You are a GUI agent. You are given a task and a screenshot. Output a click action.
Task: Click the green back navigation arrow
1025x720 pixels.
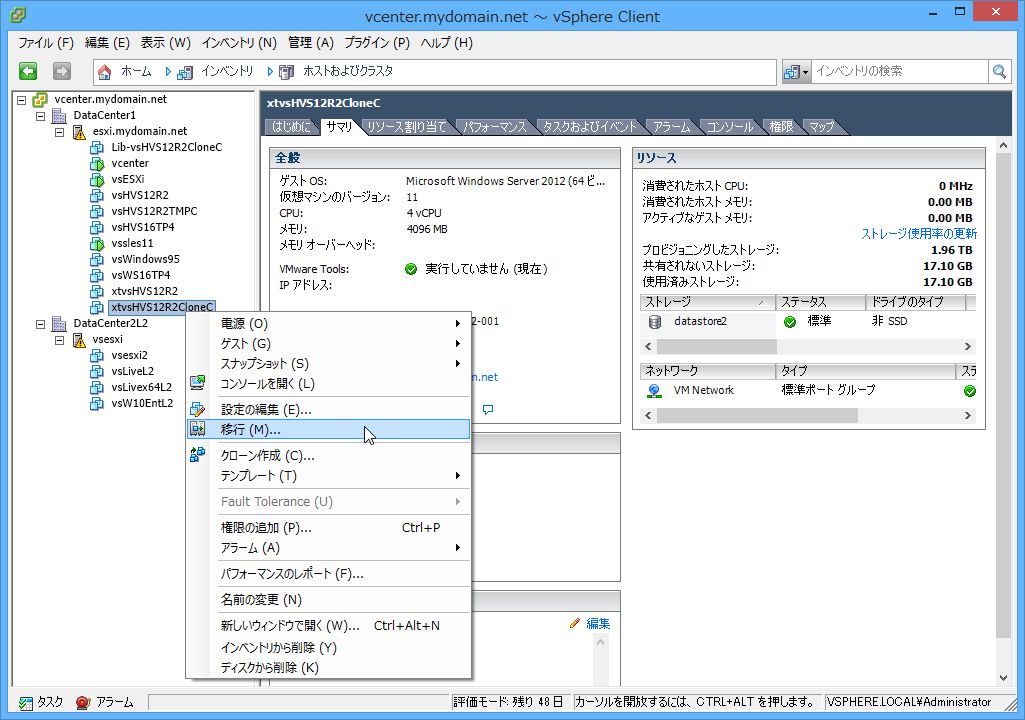[27, 71]
